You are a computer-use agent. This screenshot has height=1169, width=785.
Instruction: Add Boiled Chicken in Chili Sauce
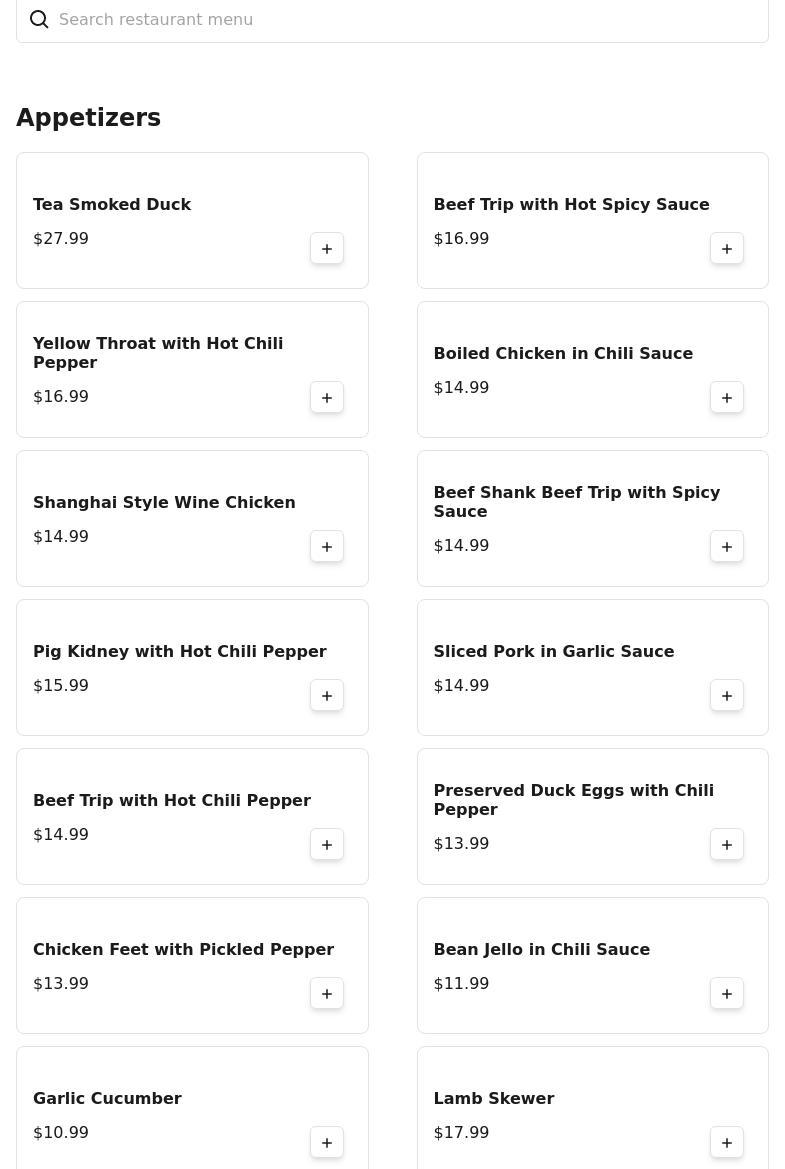pyautogui.click(x=727, y=397)
